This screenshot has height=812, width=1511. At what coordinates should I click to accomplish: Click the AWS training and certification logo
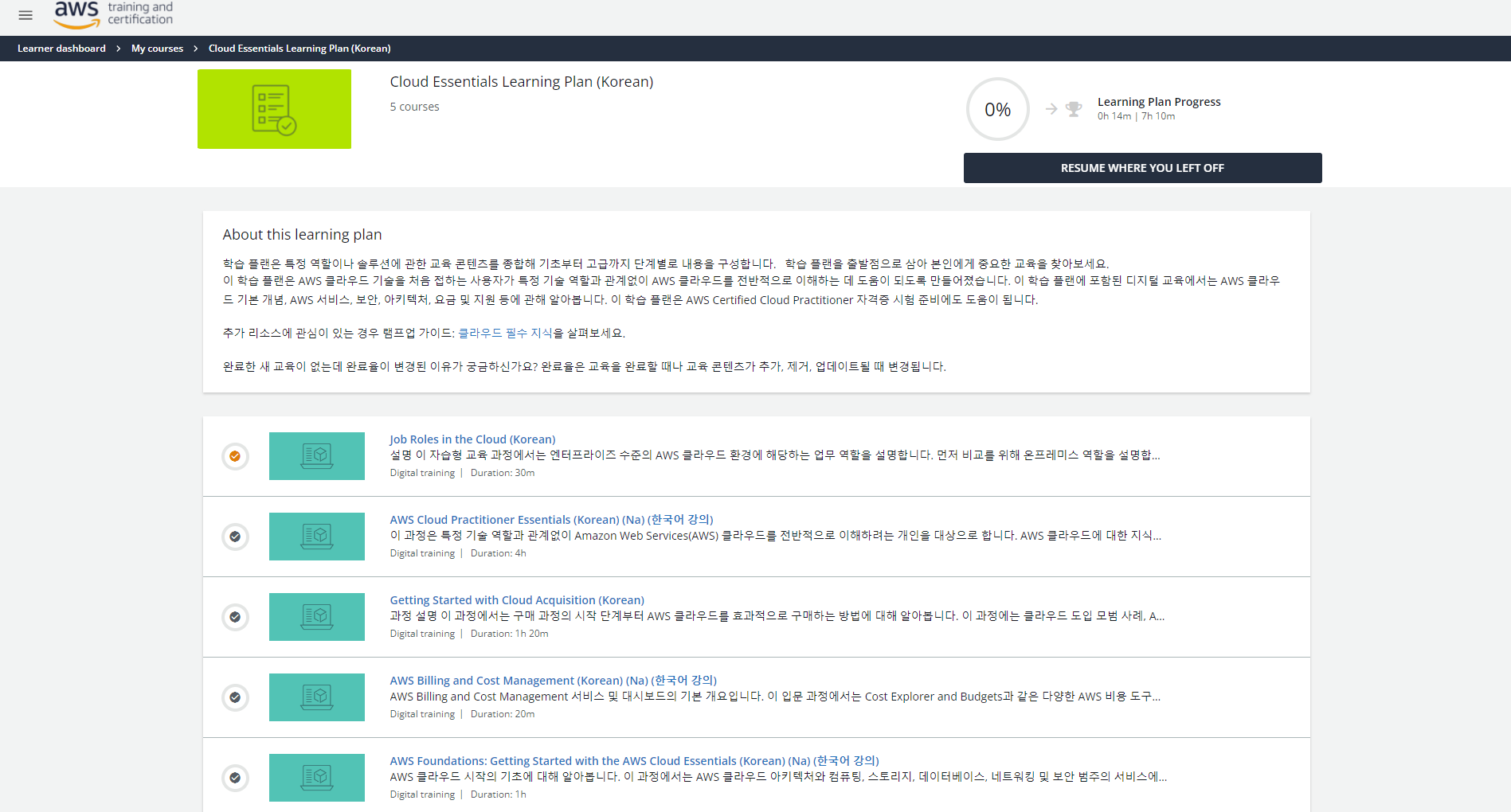(113, 14)
